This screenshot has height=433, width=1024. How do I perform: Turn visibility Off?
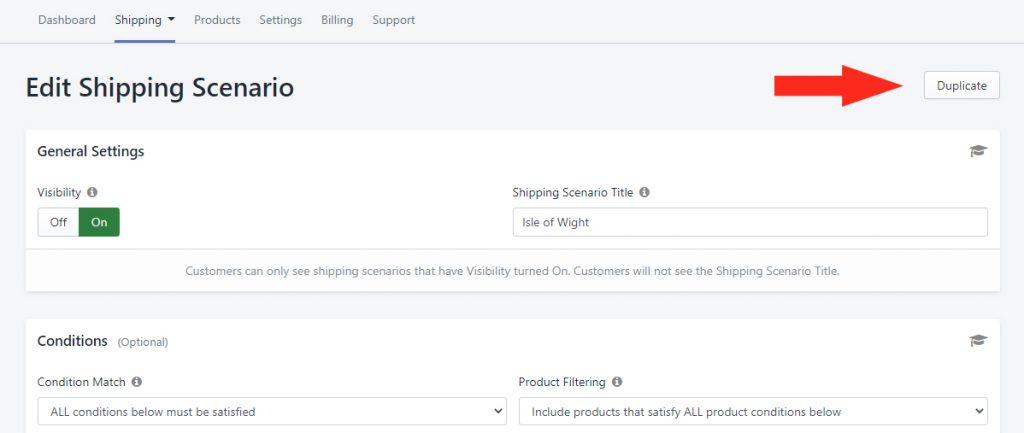[58, 222]
